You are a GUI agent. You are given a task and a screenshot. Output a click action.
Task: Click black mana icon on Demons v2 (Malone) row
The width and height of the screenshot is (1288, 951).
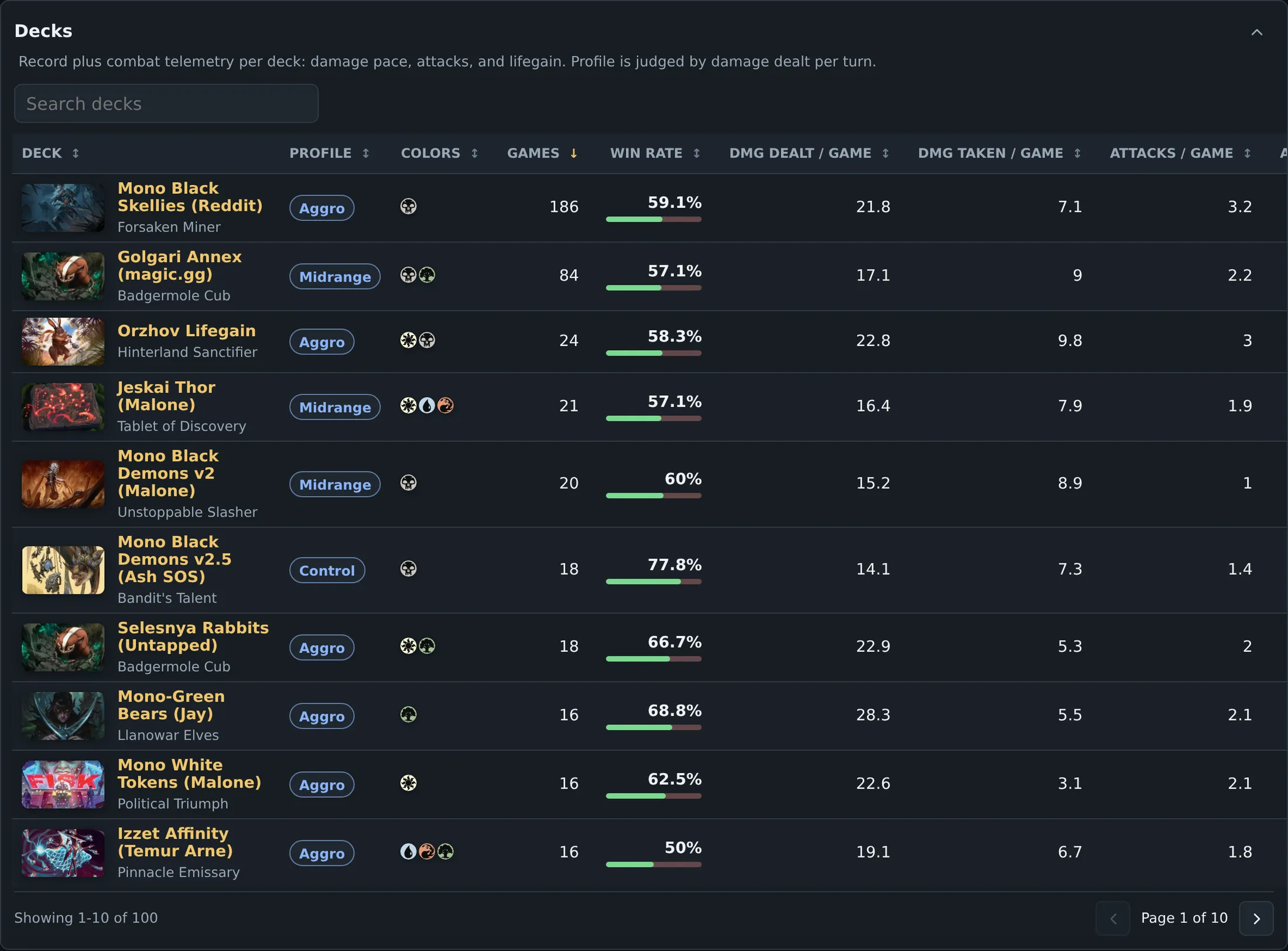(409, 483)
